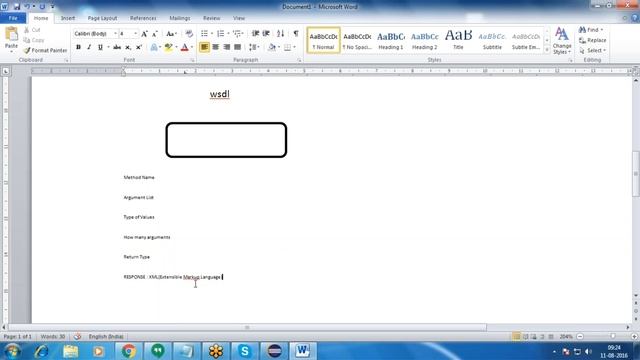The height and width of the screenshot is (360, 640).
Task: Switch to the Page Layout tab
Action: (102, 18)
